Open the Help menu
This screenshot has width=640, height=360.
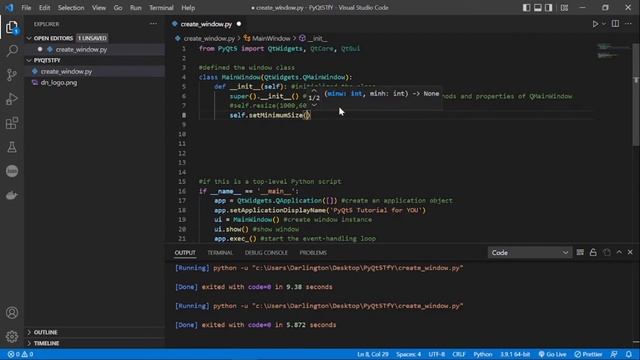click(x=188, y=8)
